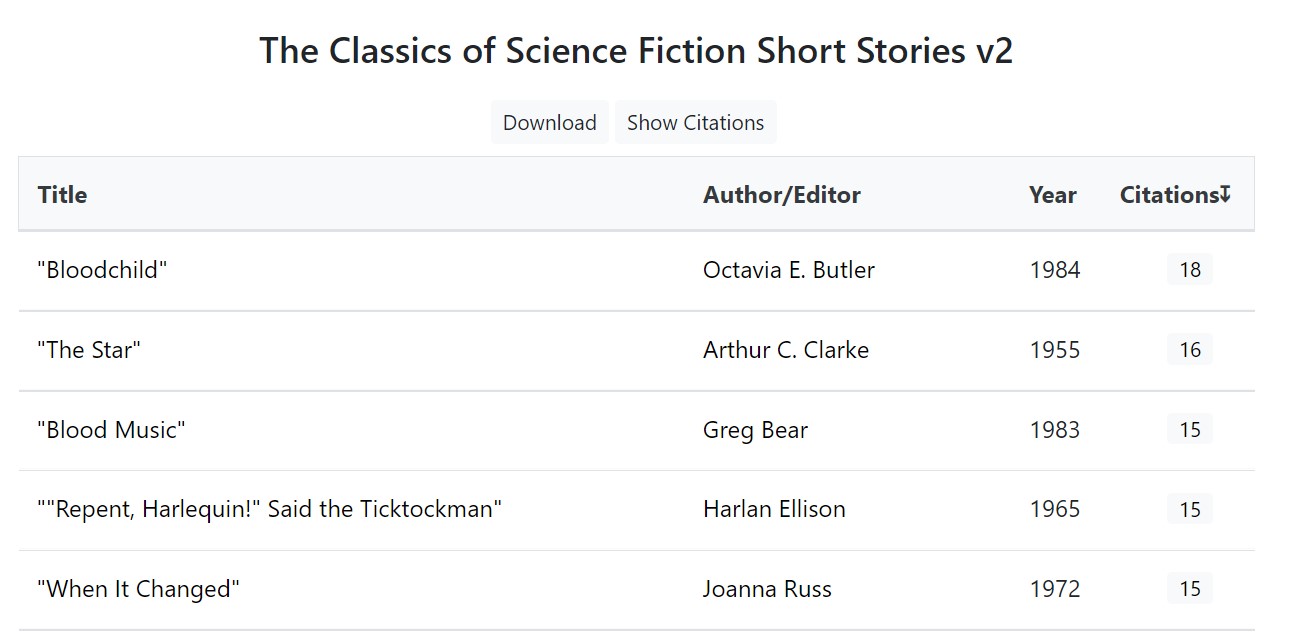1309x637 pixels.
Task: Click the Citations sort arrow icon
Action: point(1227,195)
